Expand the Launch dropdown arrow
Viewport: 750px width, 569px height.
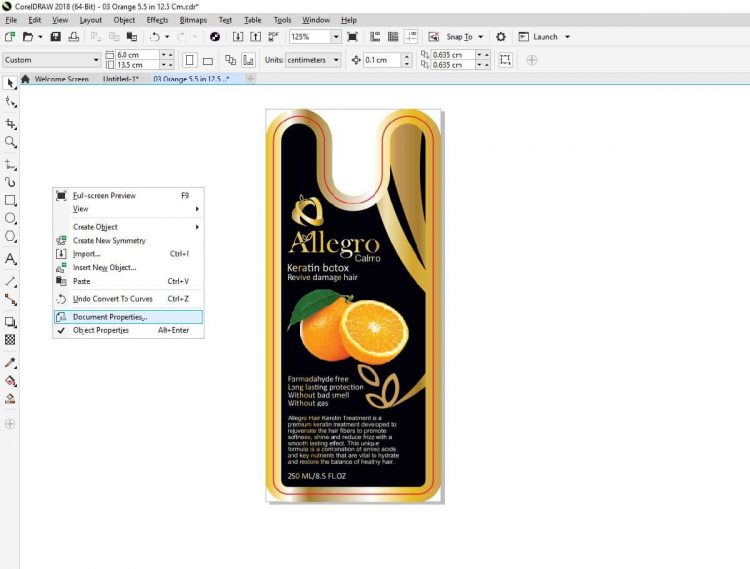pos(567,37)
